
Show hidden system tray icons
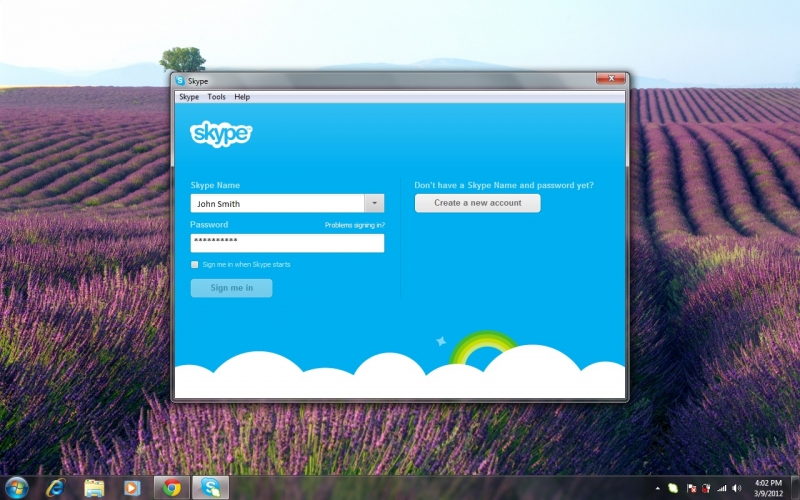pyautogui.click(x=658, y=488)
